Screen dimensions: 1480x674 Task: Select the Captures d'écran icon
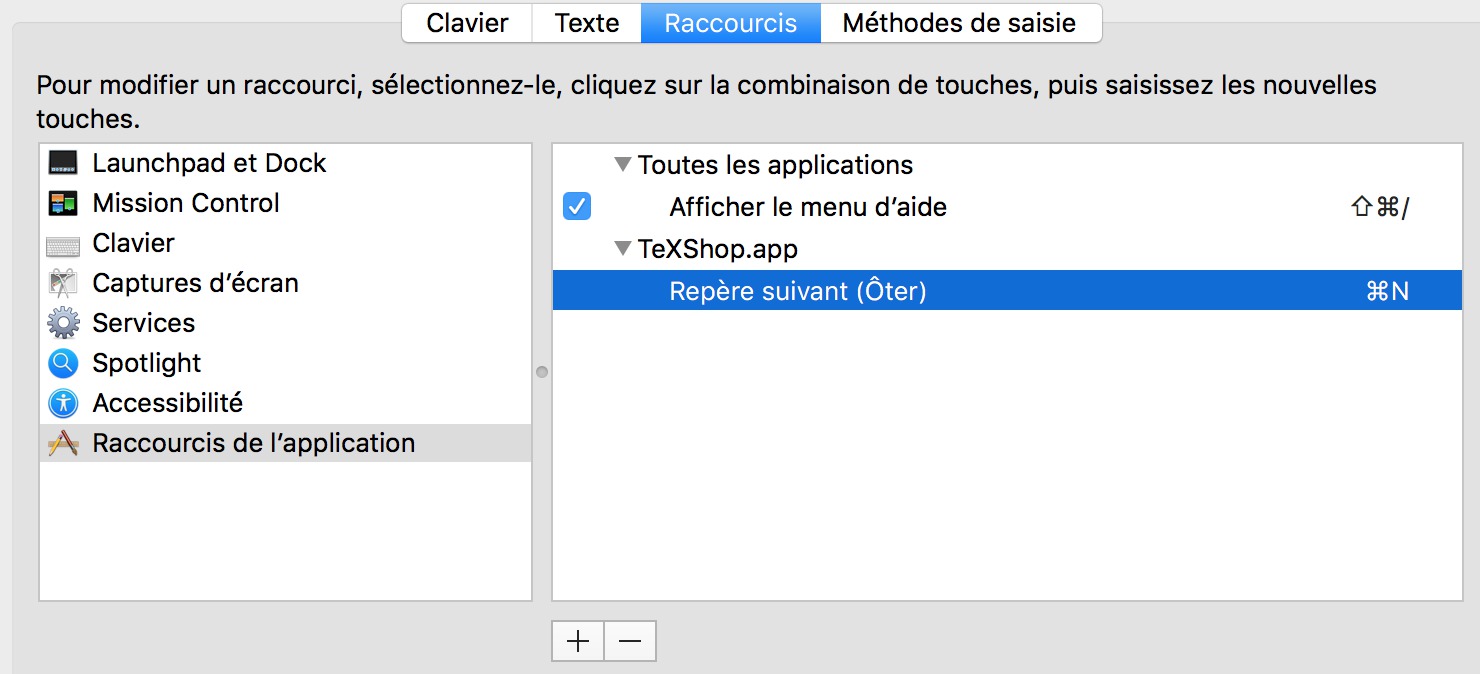63,283
